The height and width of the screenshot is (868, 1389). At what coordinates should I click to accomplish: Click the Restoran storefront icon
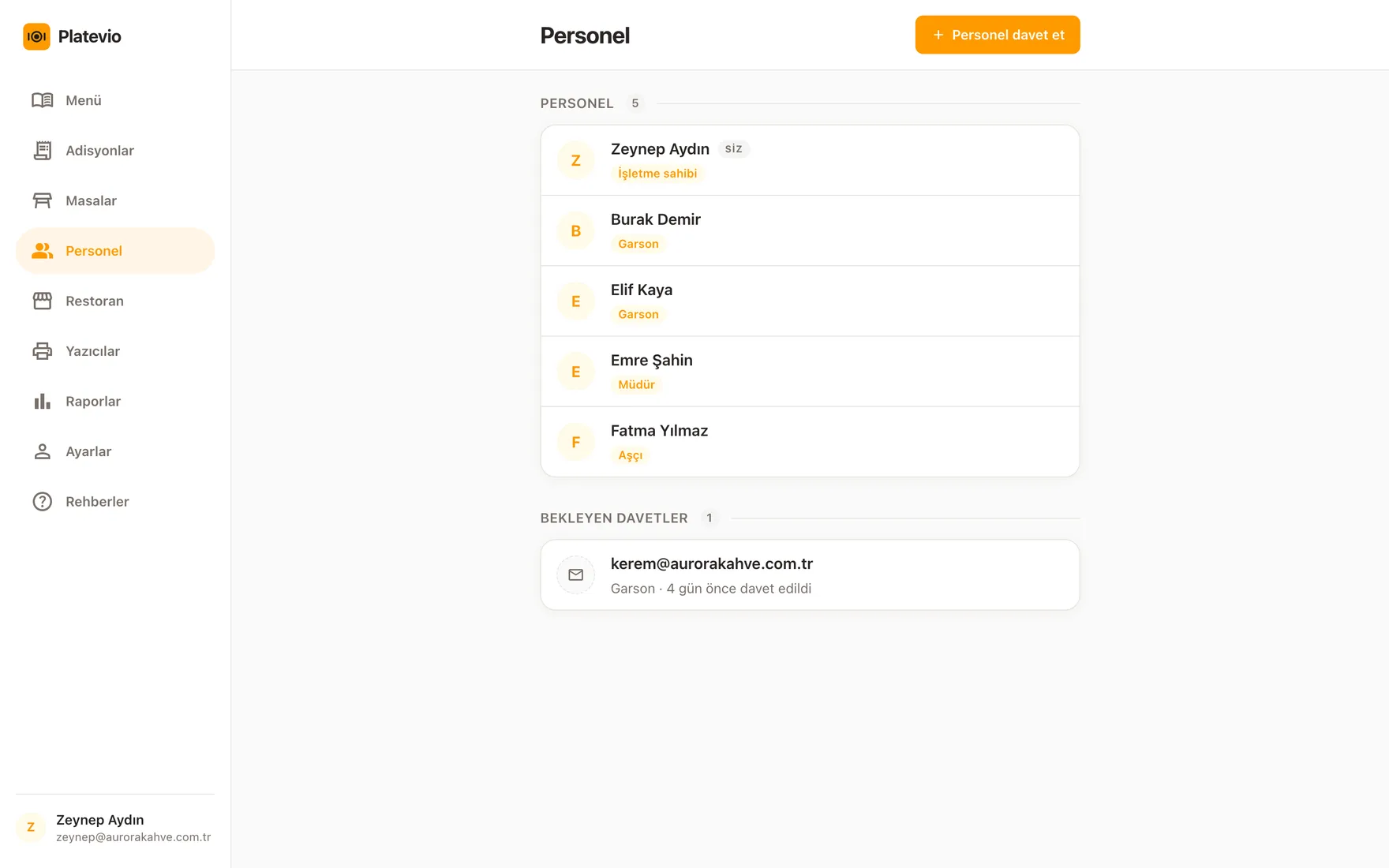pyautogui.click(x=43, y=301)
